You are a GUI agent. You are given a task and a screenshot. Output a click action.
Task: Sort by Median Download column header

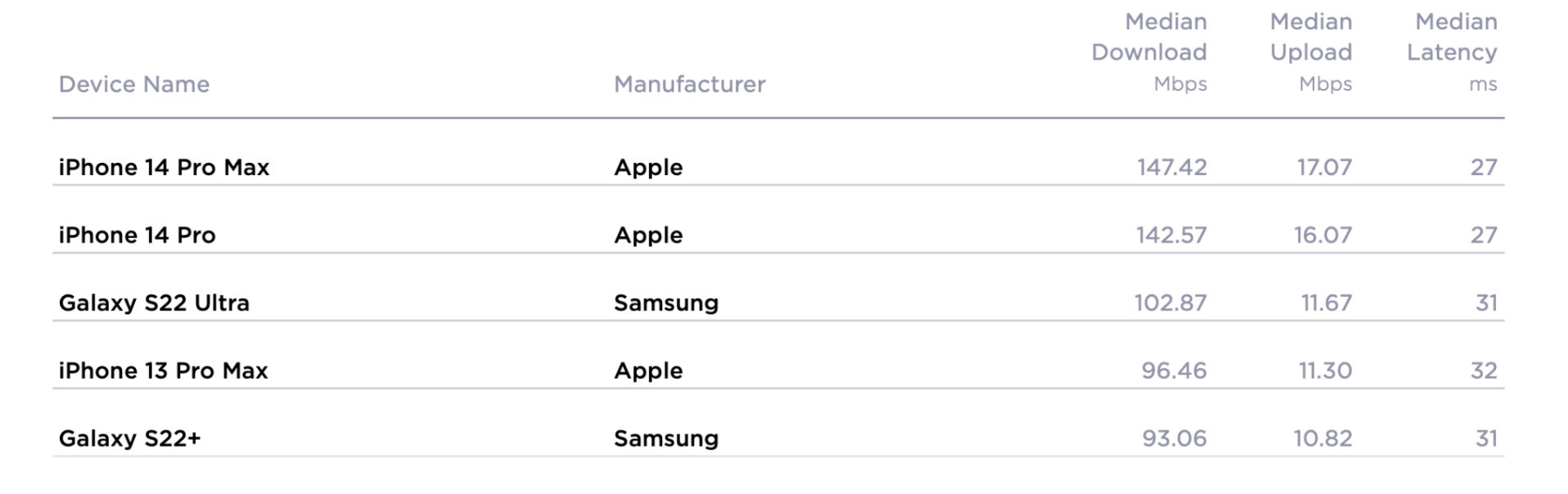tap(1149, 52)
